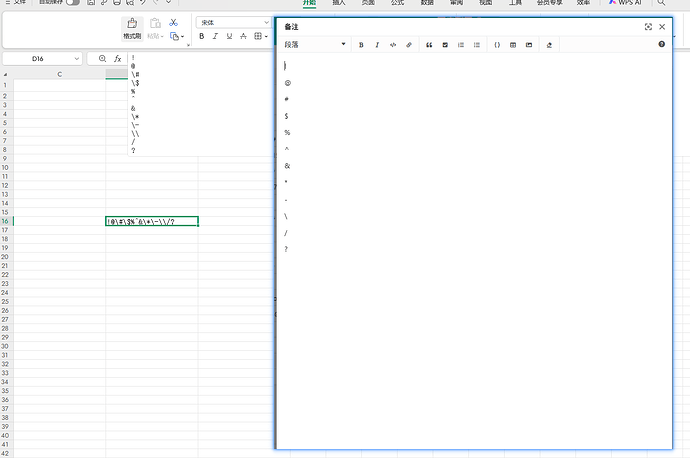
Task: Insert a link in the 备注 editor
Action: [409, 45]
